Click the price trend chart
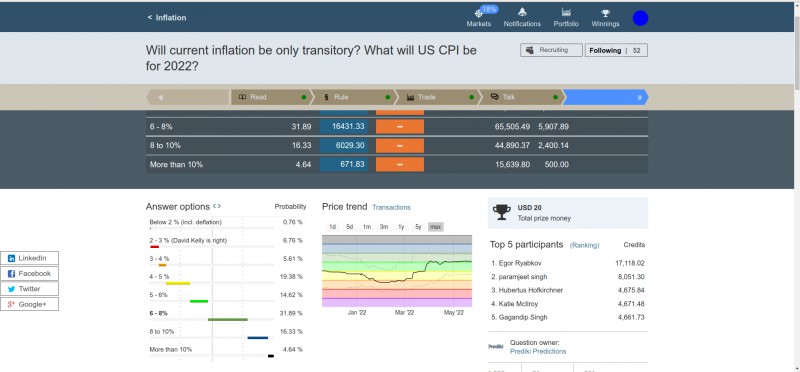 point(397,271)
